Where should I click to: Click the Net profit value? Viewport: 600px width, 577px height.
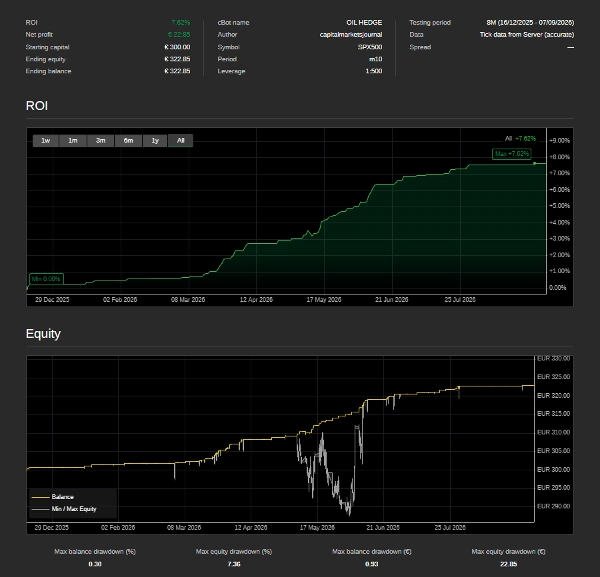point(179,34)
